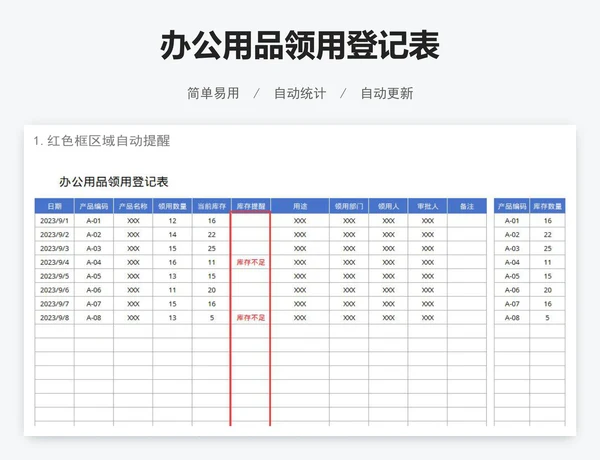Click 库存不足 warning in the 2023/9/4 row
The height and width of the screenshot is (460, 600).
[251, 262]
